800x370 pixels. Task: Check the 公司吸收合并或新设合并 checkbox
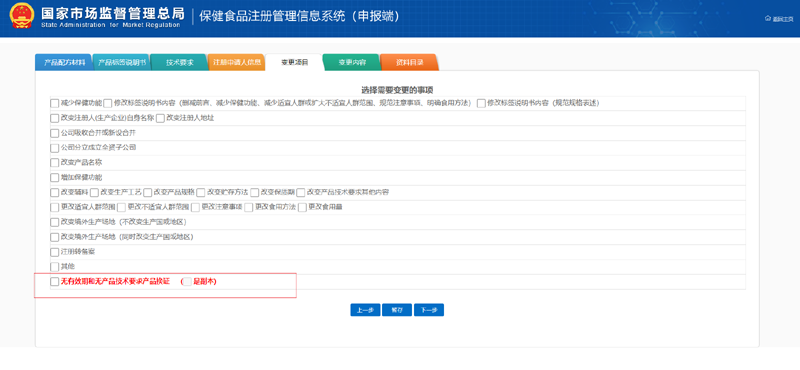coord(55,133)
